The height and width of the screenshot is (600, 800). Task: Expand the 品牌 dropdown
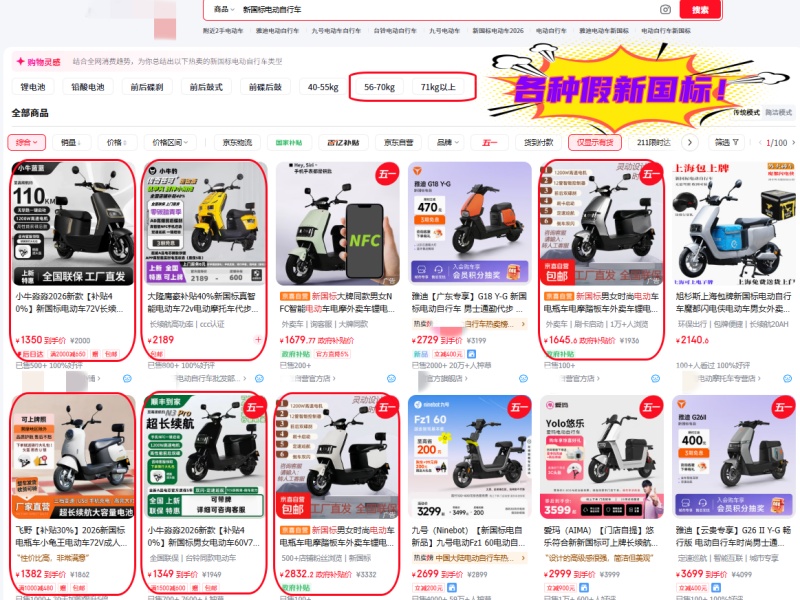[x=447, y=142]
